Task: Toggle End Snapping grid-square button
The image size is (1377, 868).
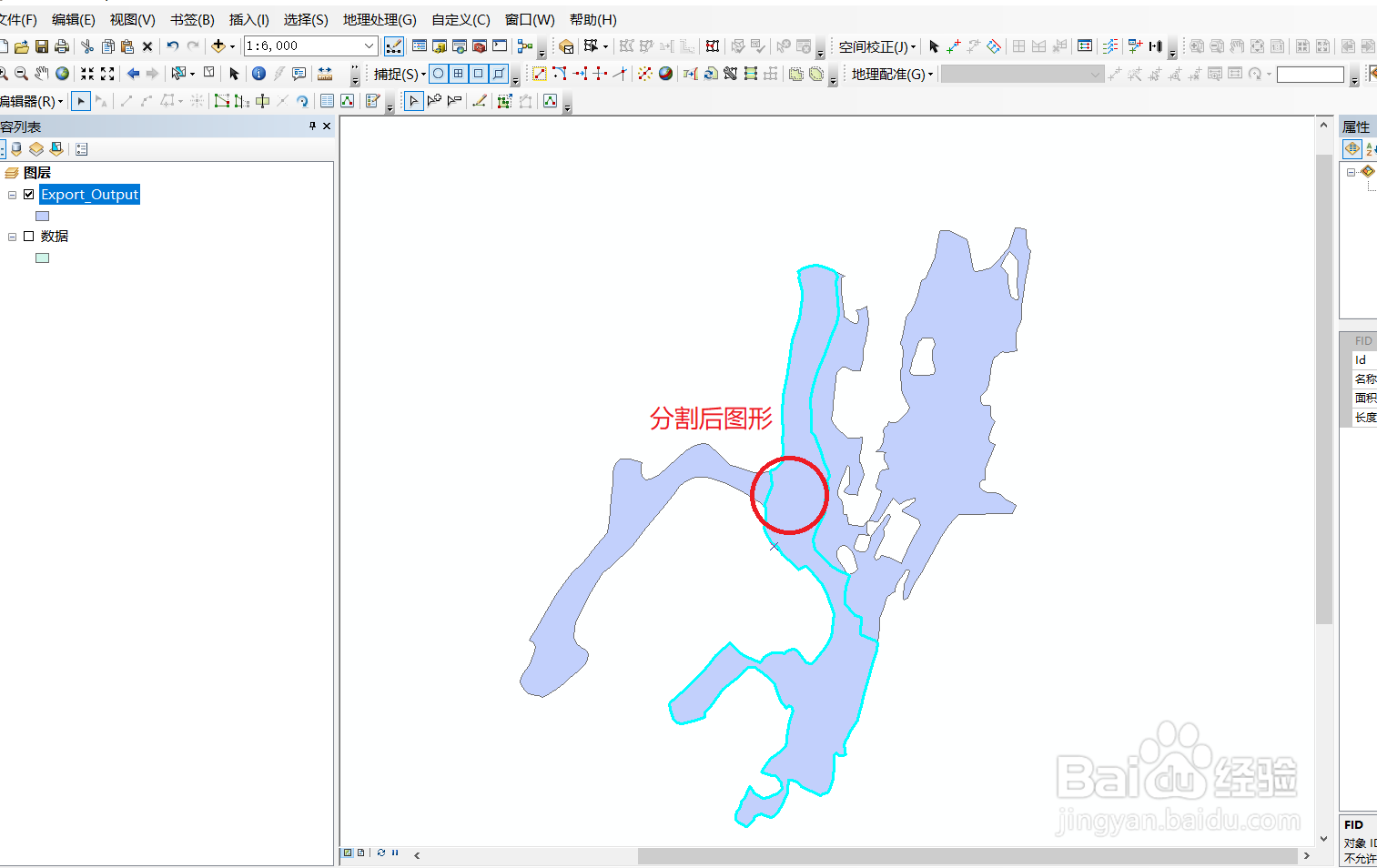Action: [459, 74]
